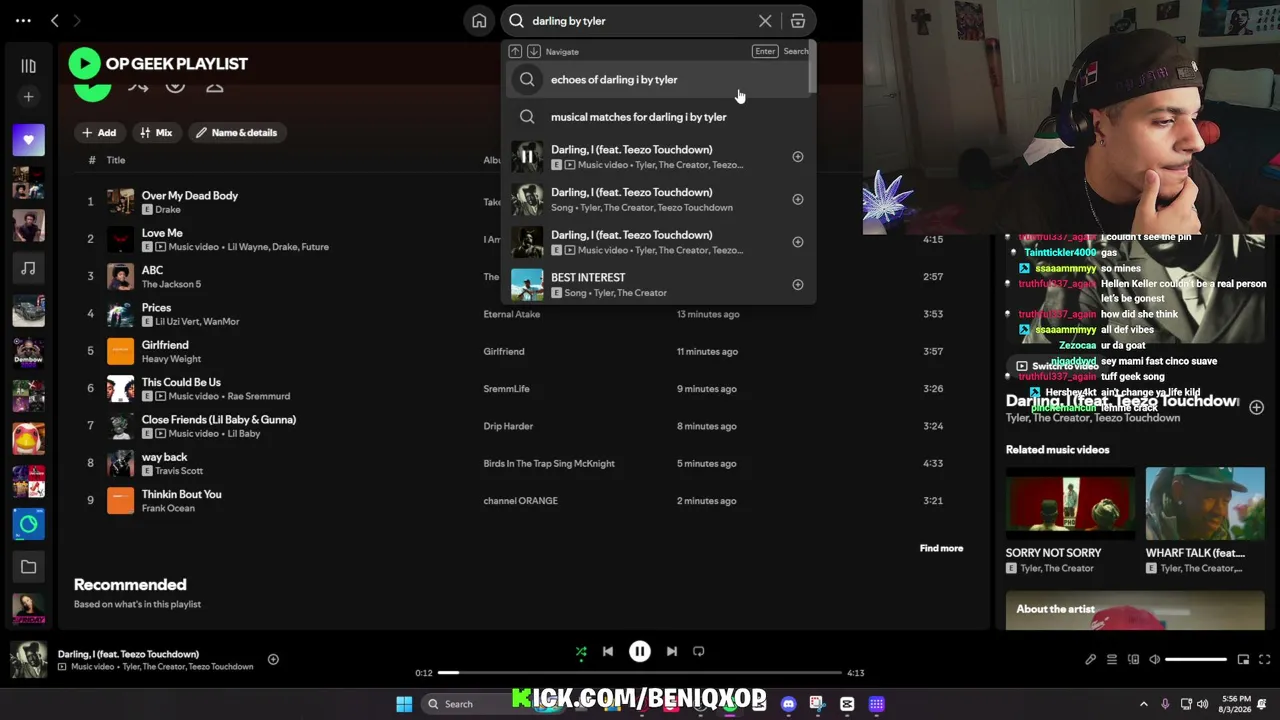This screenshot has width=1280, height=720.
Task: Pause playback in the player bar
Action: [x=640, y=652]
